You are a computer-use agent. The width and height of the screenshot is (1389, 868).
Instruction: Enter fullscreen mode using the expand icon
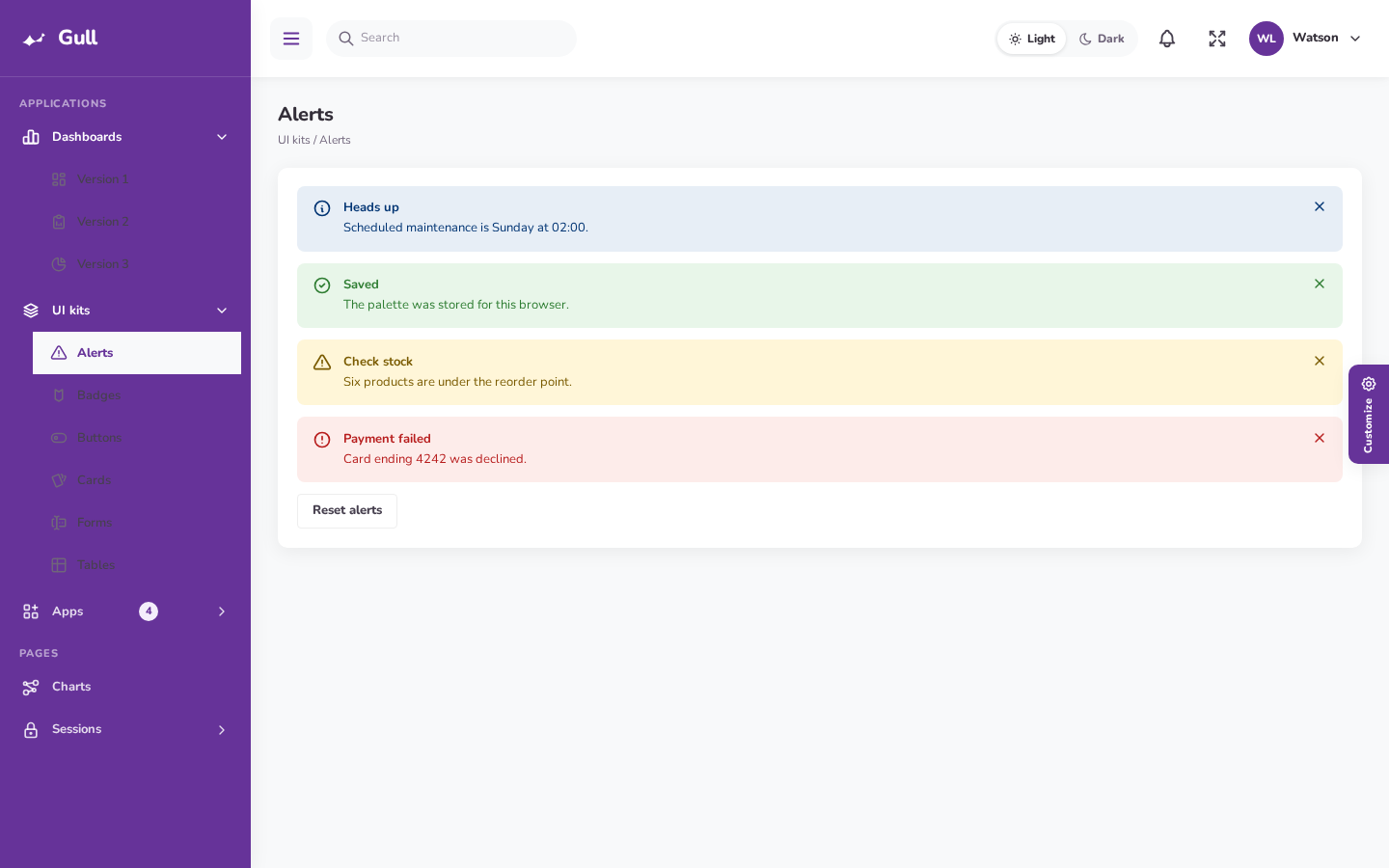tap(1217, 39)
